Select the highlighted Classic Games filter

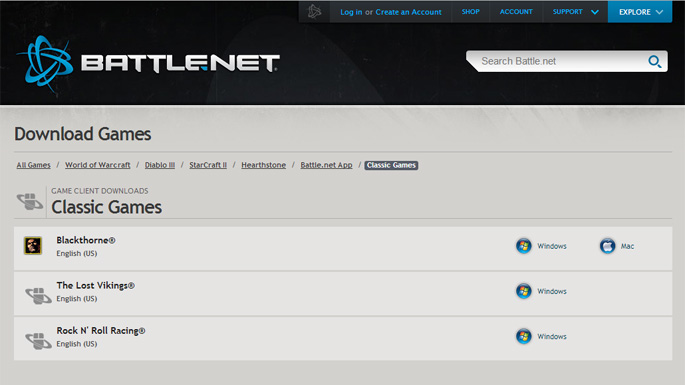(x=391, y=165)
